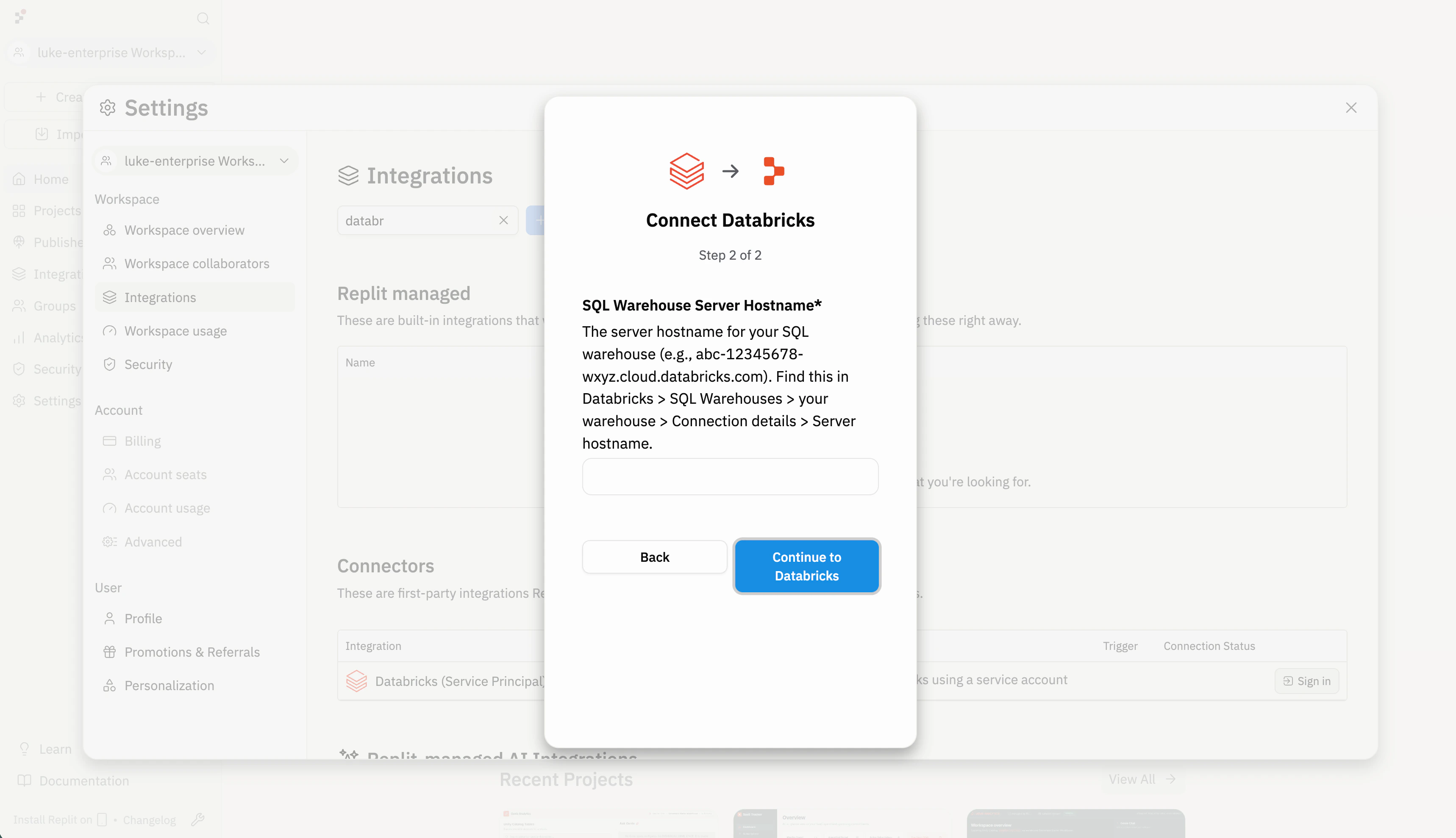The height and width of the screenshot is (838, 1456).
Task: Click the Integrations page heading icon
Action: 348,176
